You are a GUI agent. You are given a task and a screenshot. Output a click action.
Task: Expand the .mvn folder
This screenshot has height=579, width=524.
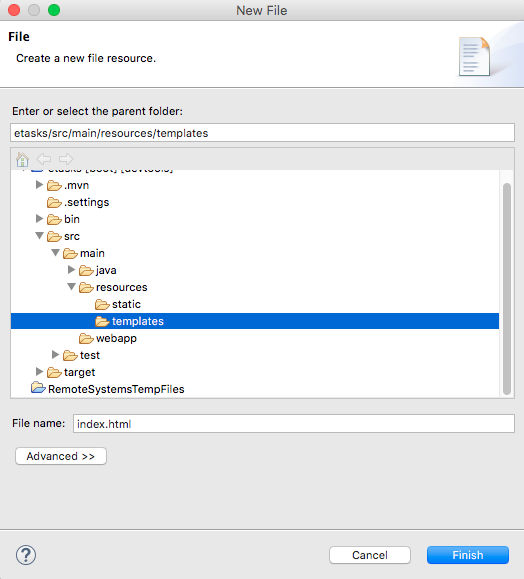(39, 185)
